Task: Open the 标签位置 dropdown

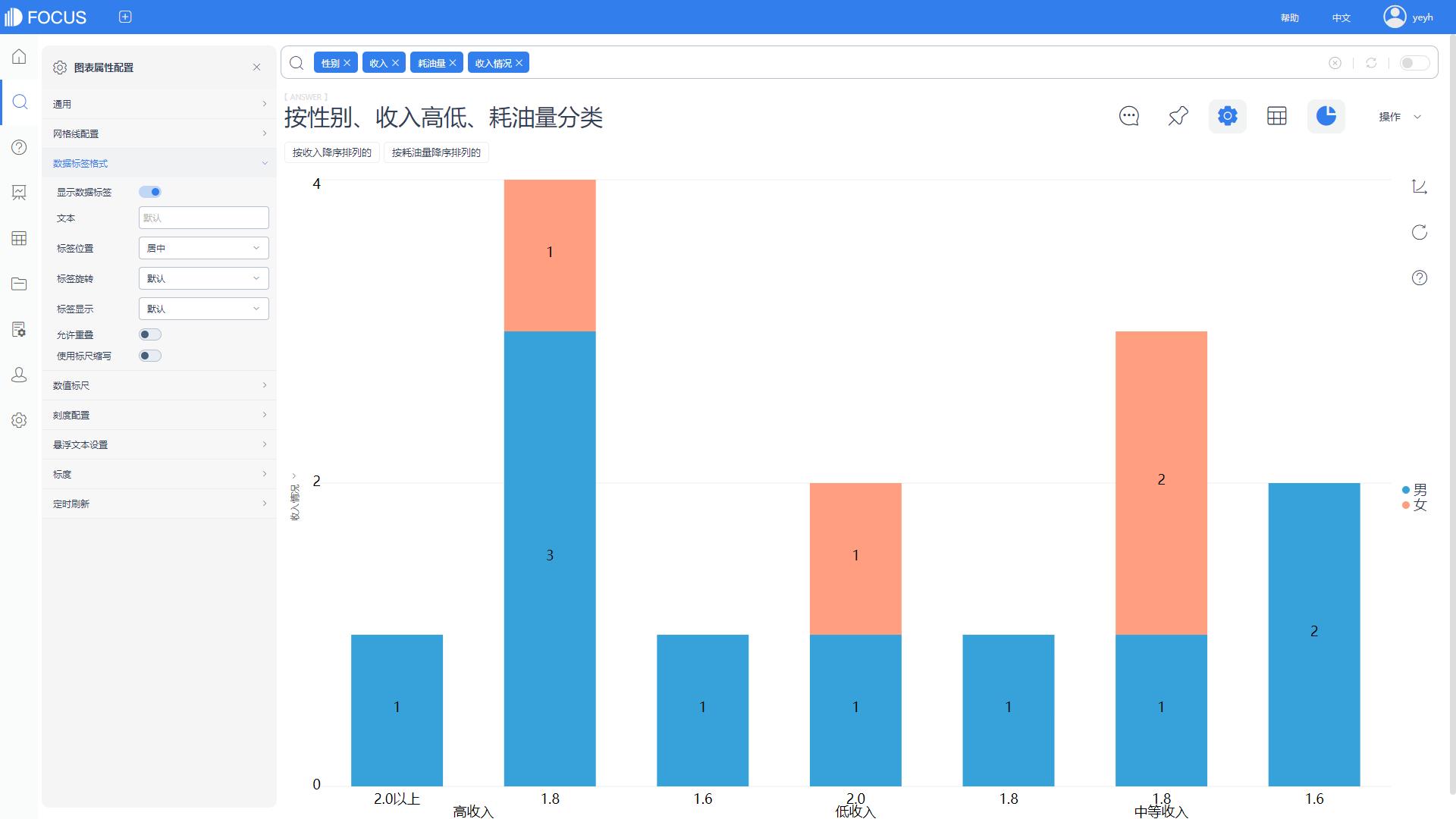Action: [203, 248]
